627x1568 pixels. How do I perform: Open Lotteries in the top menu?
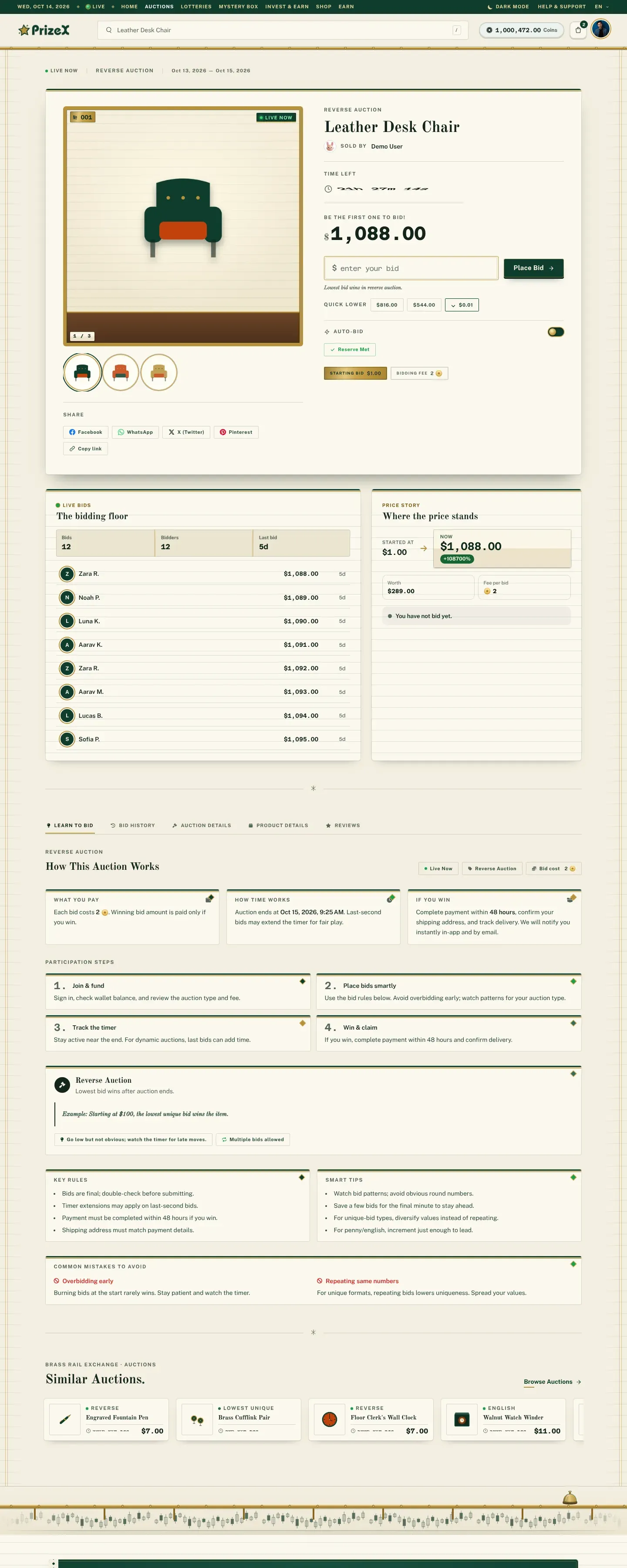[x=196, y=7]
